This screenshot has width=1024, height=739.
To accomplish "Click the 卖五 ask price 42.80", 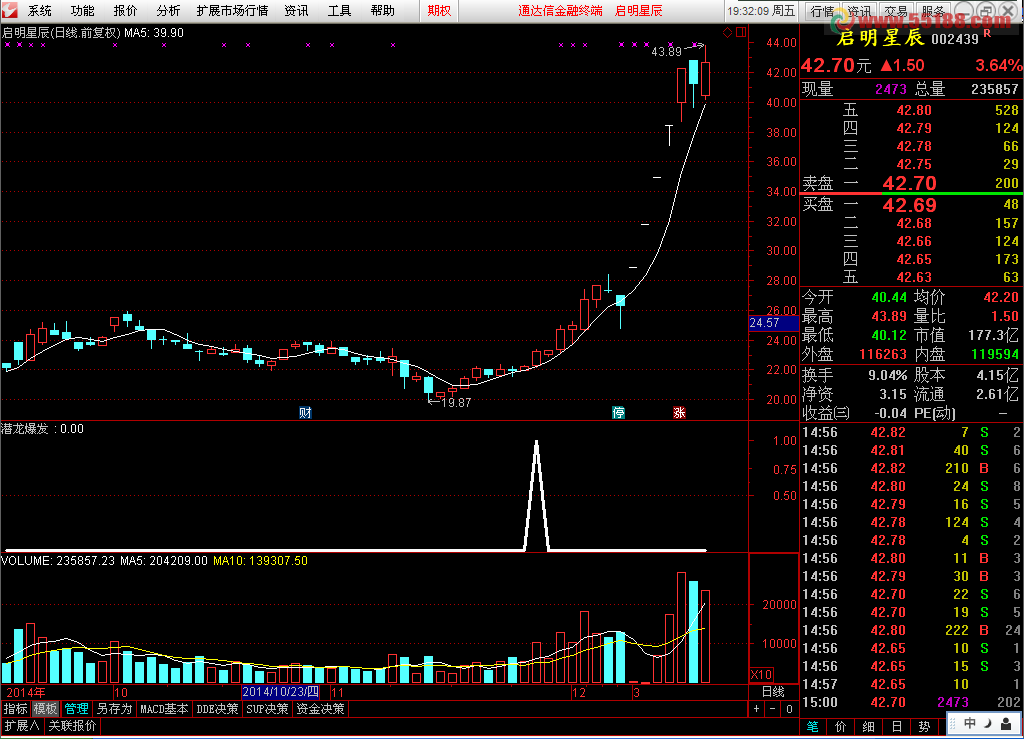I will [914, 110].
